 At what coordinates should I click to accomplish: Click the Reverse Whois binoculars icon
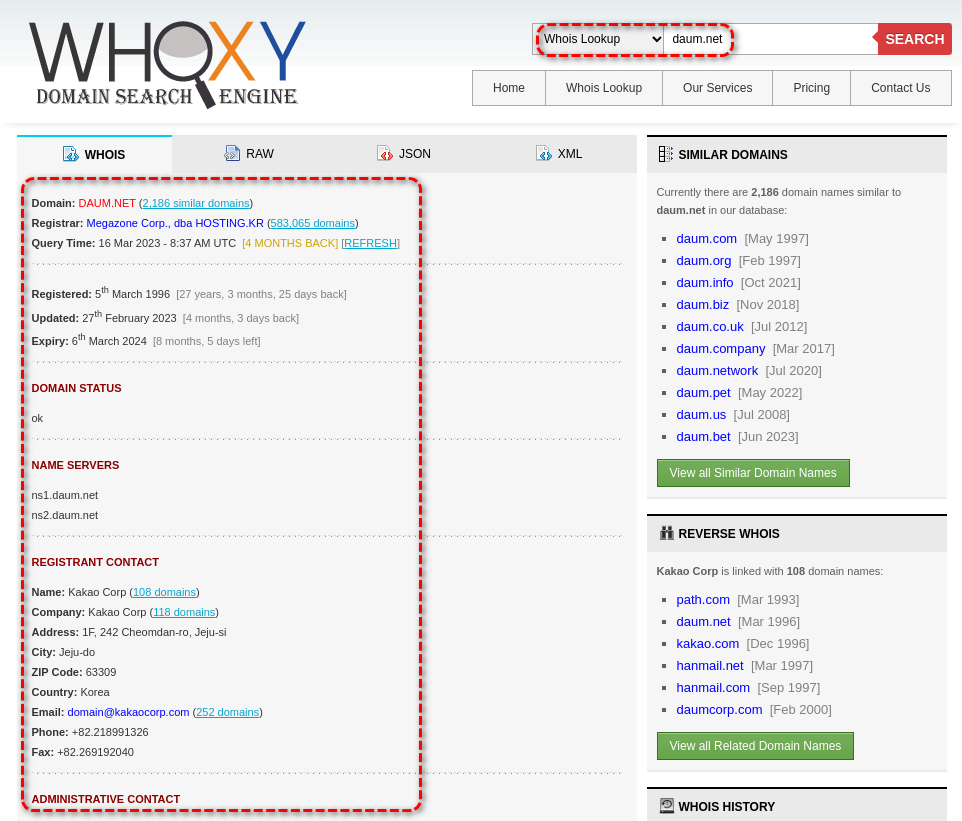point(666,533)
